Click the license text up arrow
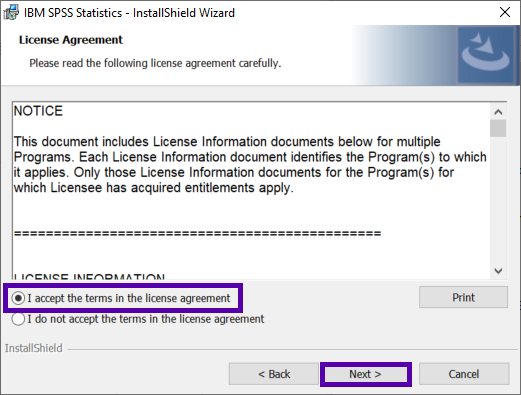This screenshot has width=521, height=395. pyautogui.click(x=498, y=112)
